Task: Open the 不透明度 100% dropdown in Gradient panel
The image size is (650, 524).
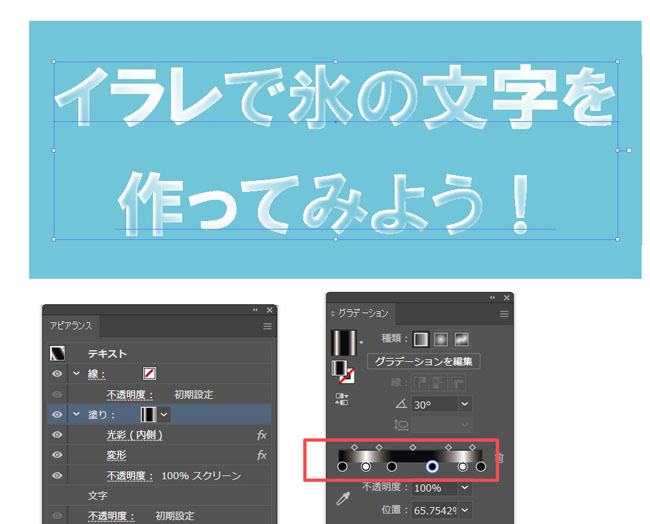Action: (465, 488)
